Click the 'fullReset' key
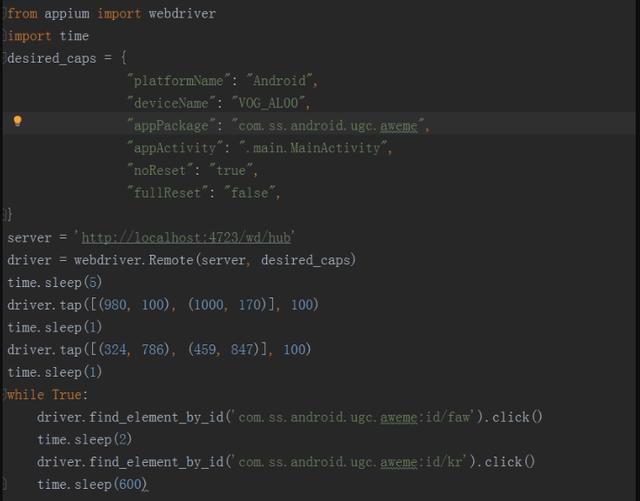The width and height of the screenshot is (640, 501). (x=167, y=193)
